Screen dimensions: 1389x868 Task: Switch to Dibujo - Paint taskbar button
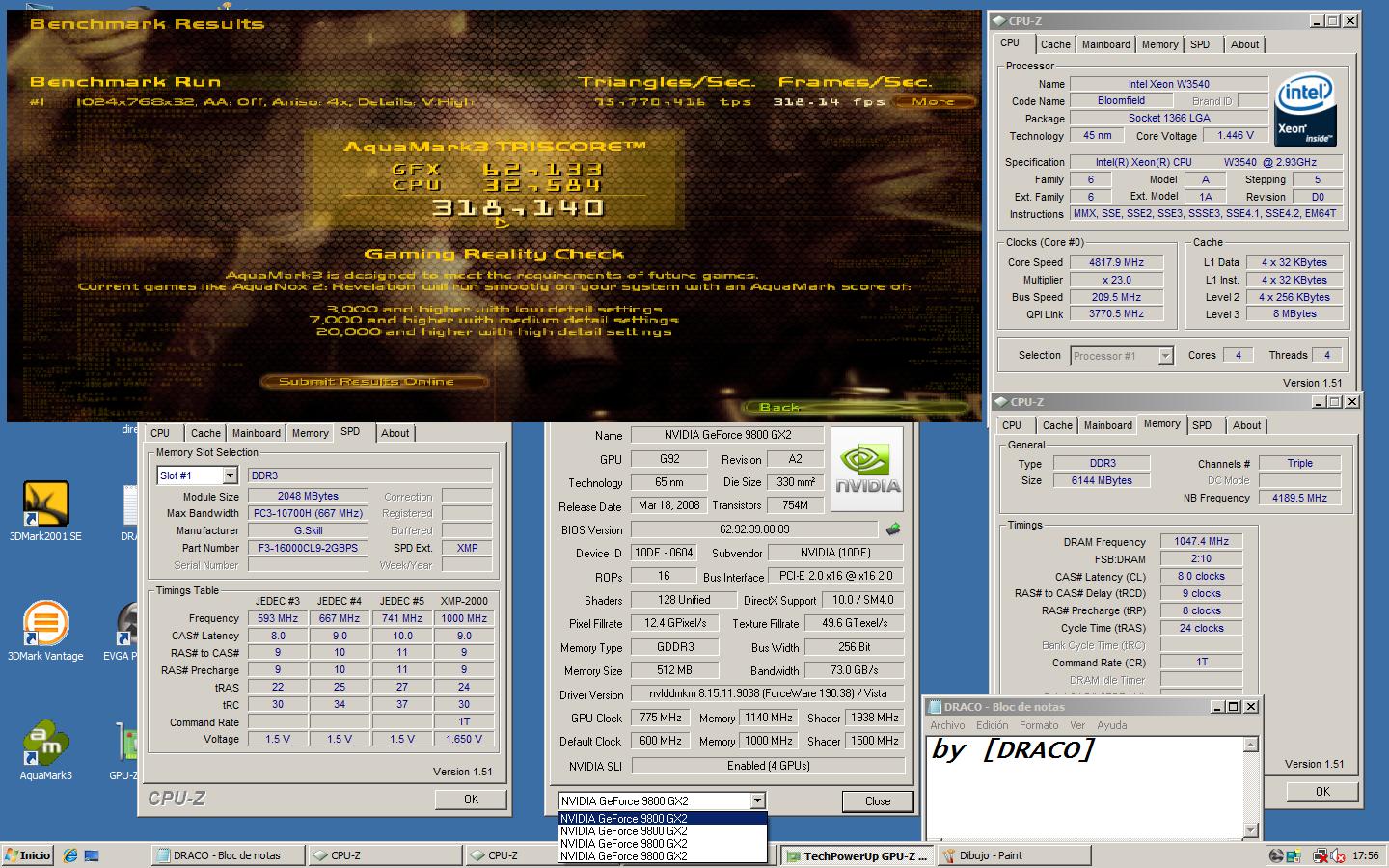pyautogui.click(x=1014, y=855)
